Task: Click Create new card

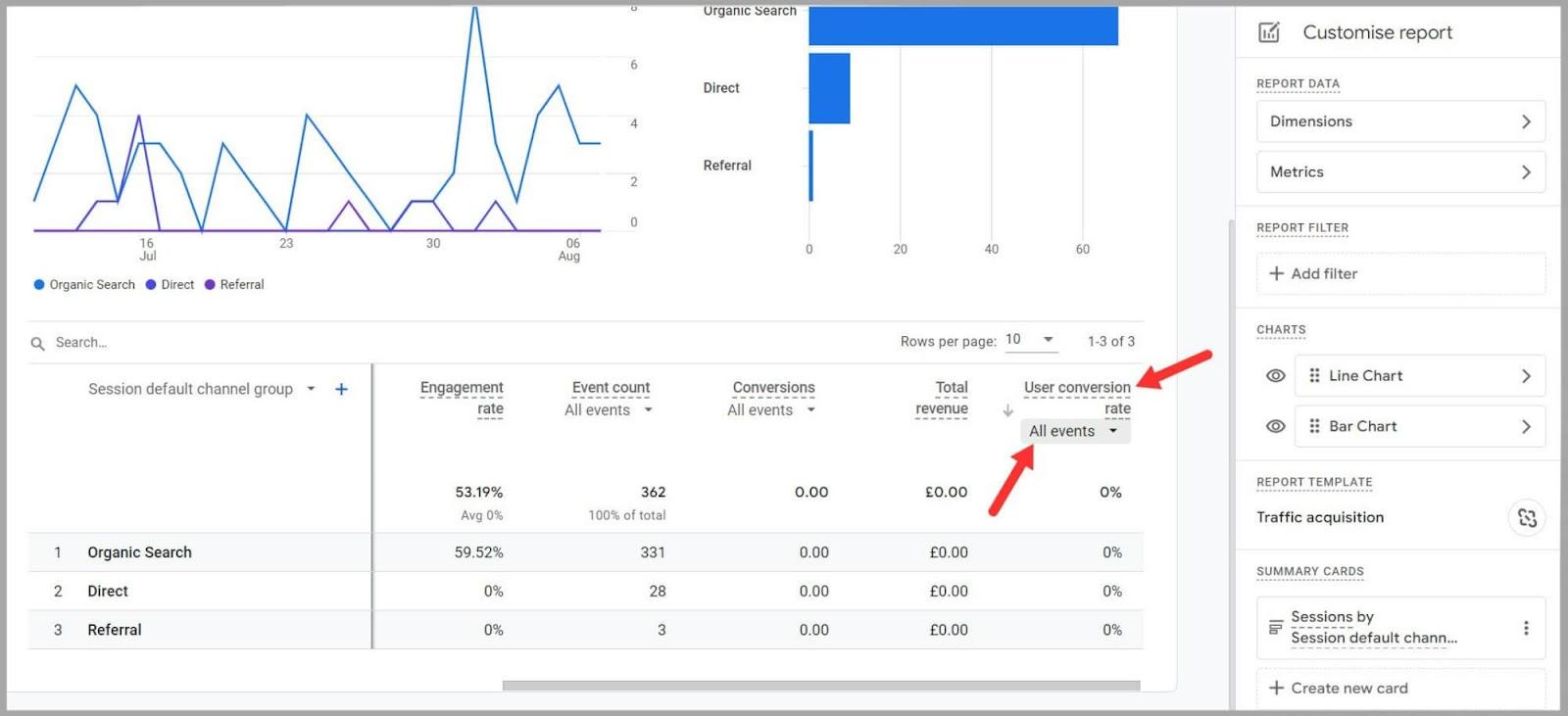Action: point(1339,689)
